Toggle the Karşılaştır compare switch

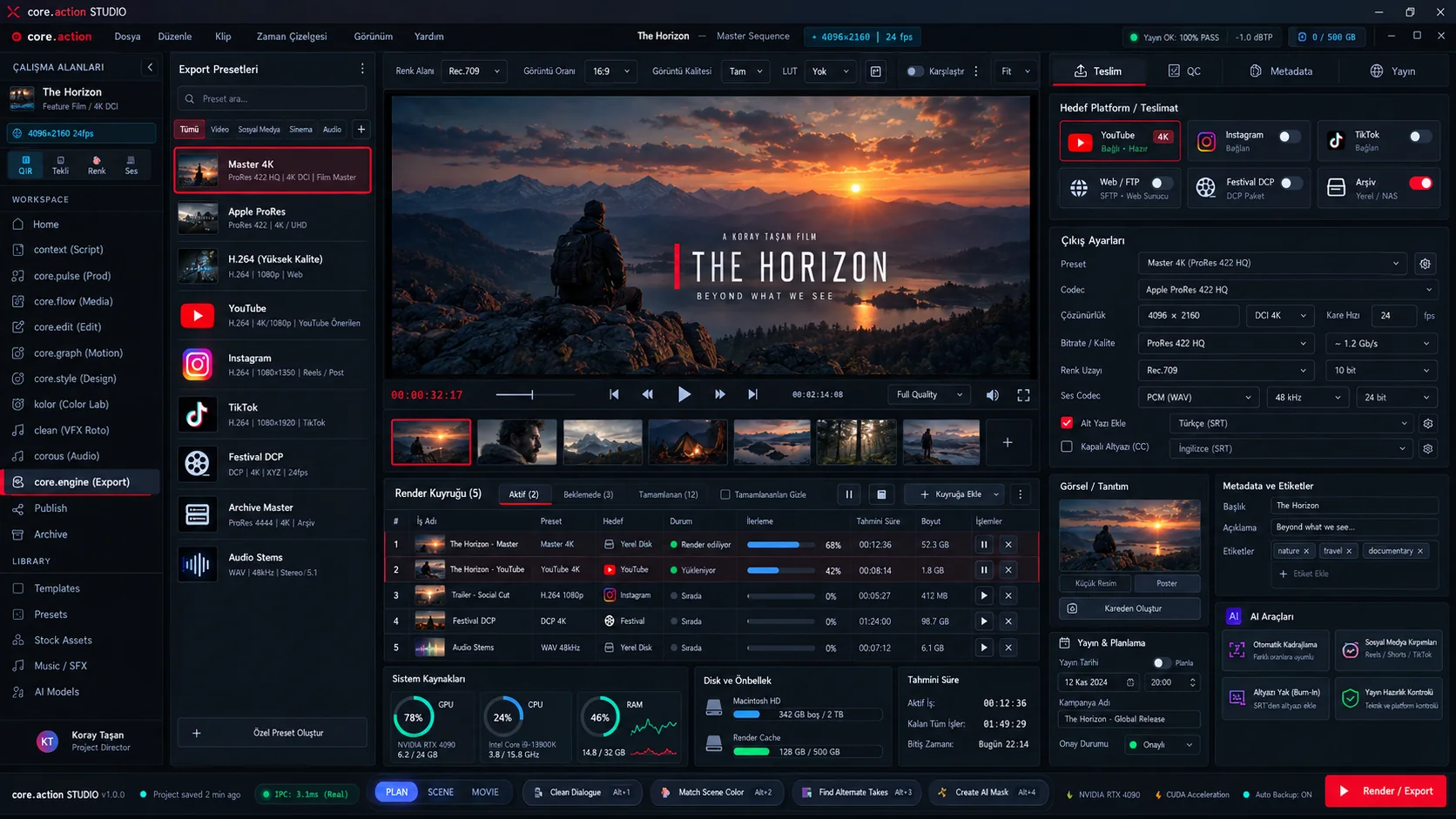914,71
